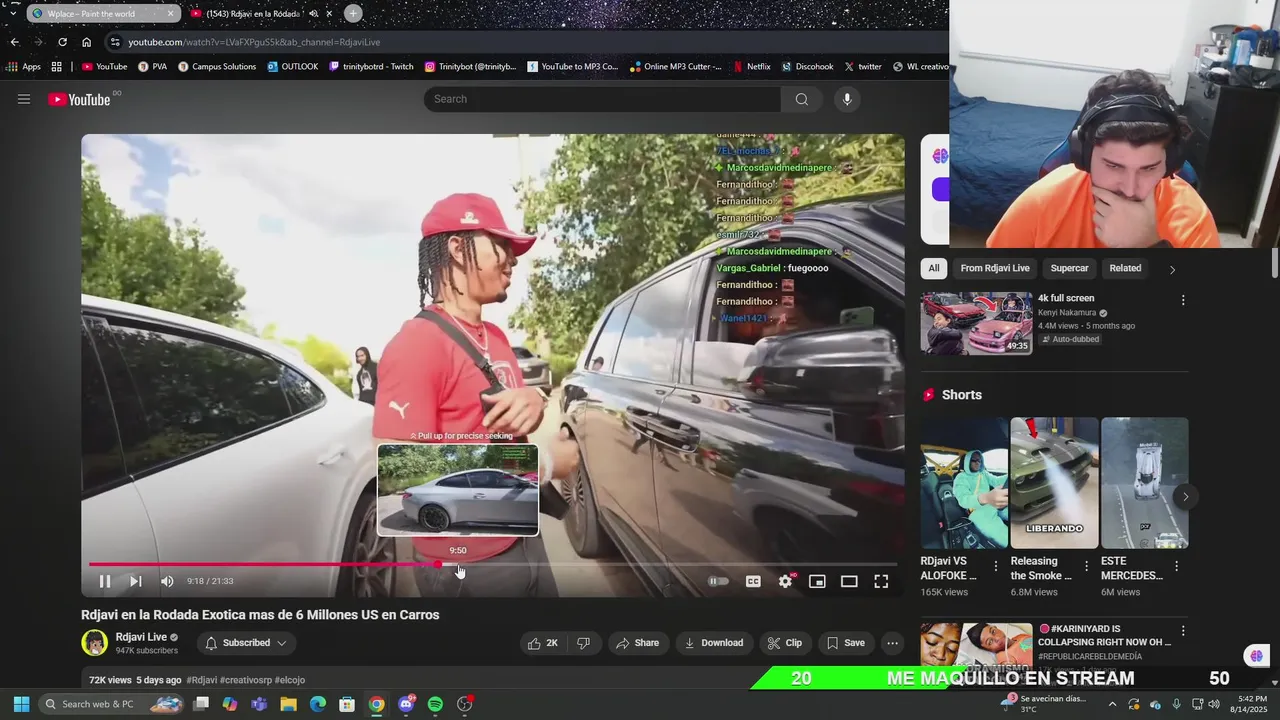1280x720 pixels.
Task: Select the Related filter chip
Action: click(x=1125, y=268)
